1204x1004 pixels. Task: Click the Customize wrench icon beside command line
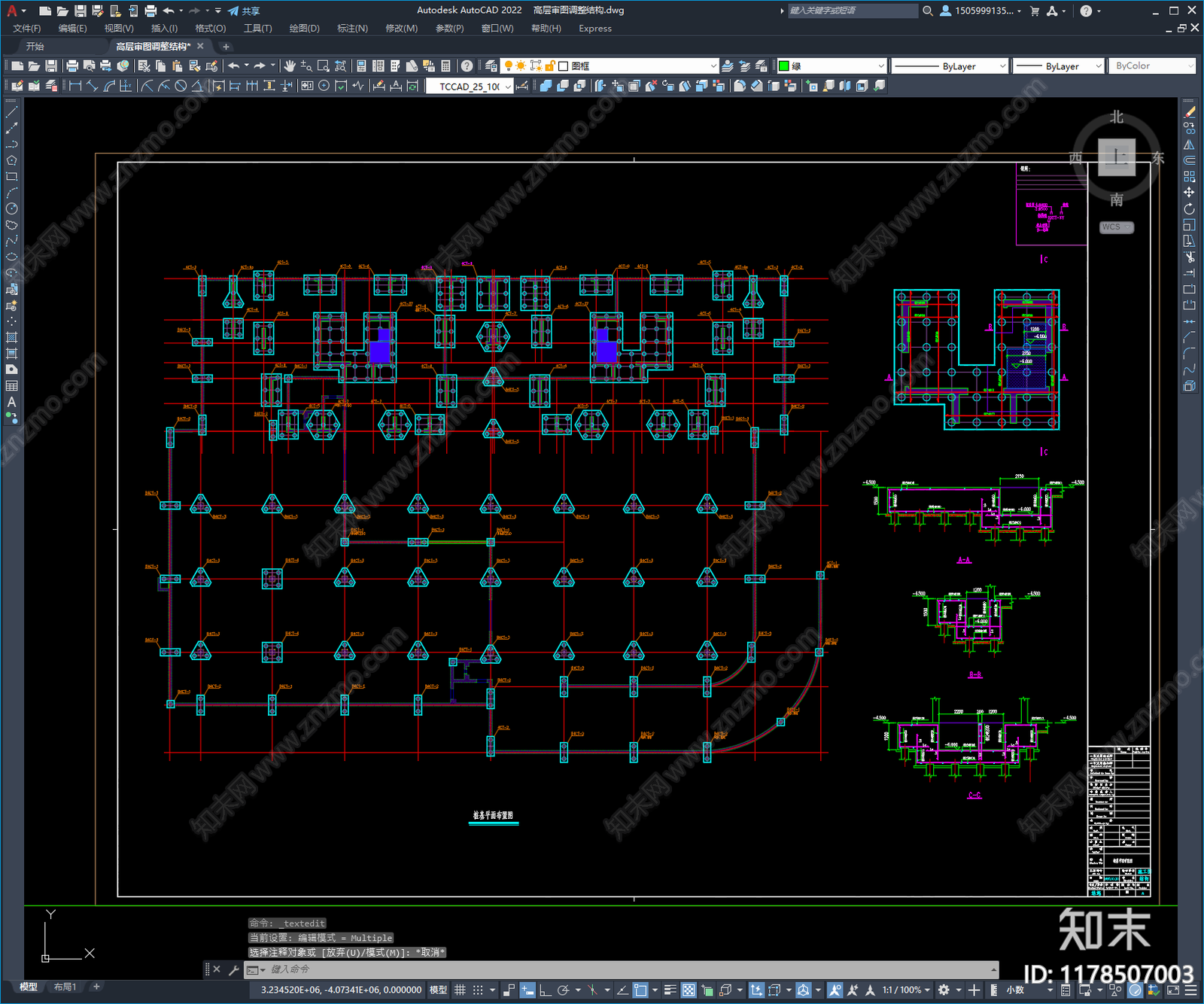click(x=233, y=969)
